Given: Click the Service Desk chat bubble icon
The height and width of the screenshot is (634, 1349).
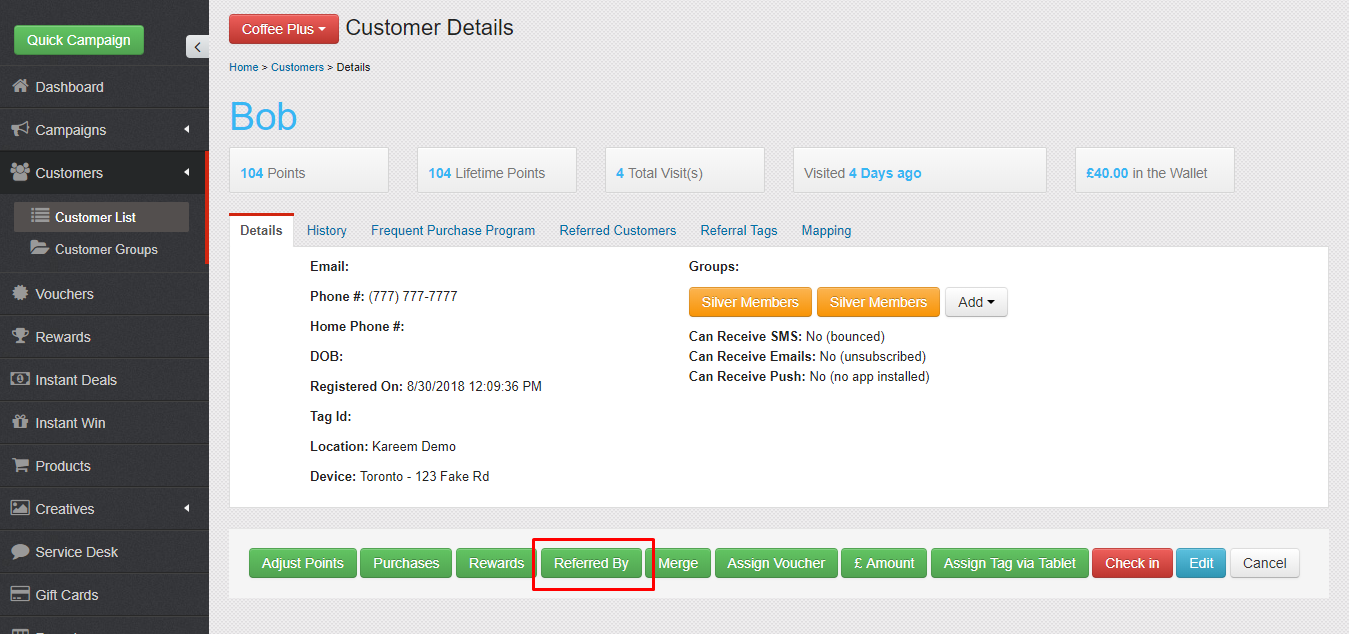Looking at the screenshot, I should 19,552.
